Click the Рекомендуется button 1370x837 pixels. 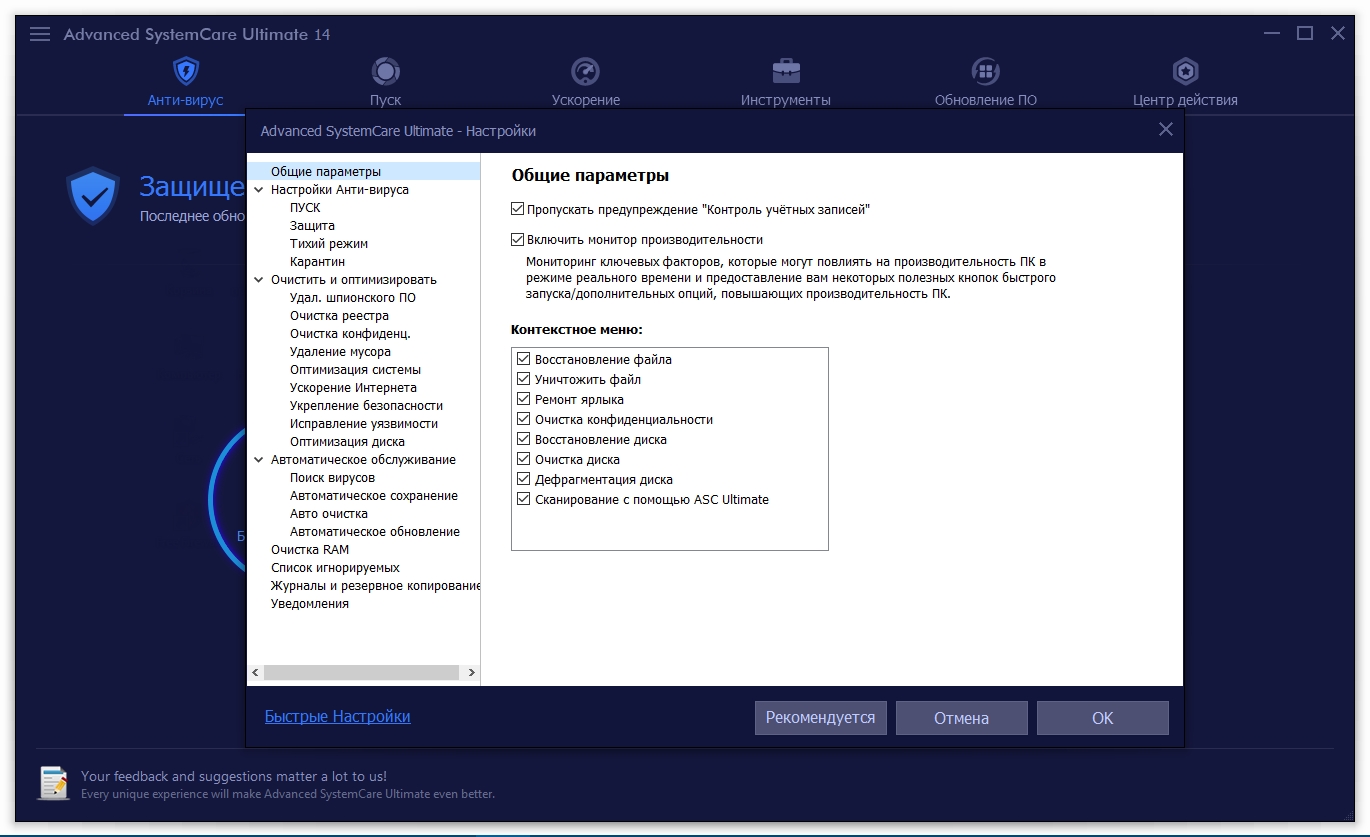click(820, 718)
